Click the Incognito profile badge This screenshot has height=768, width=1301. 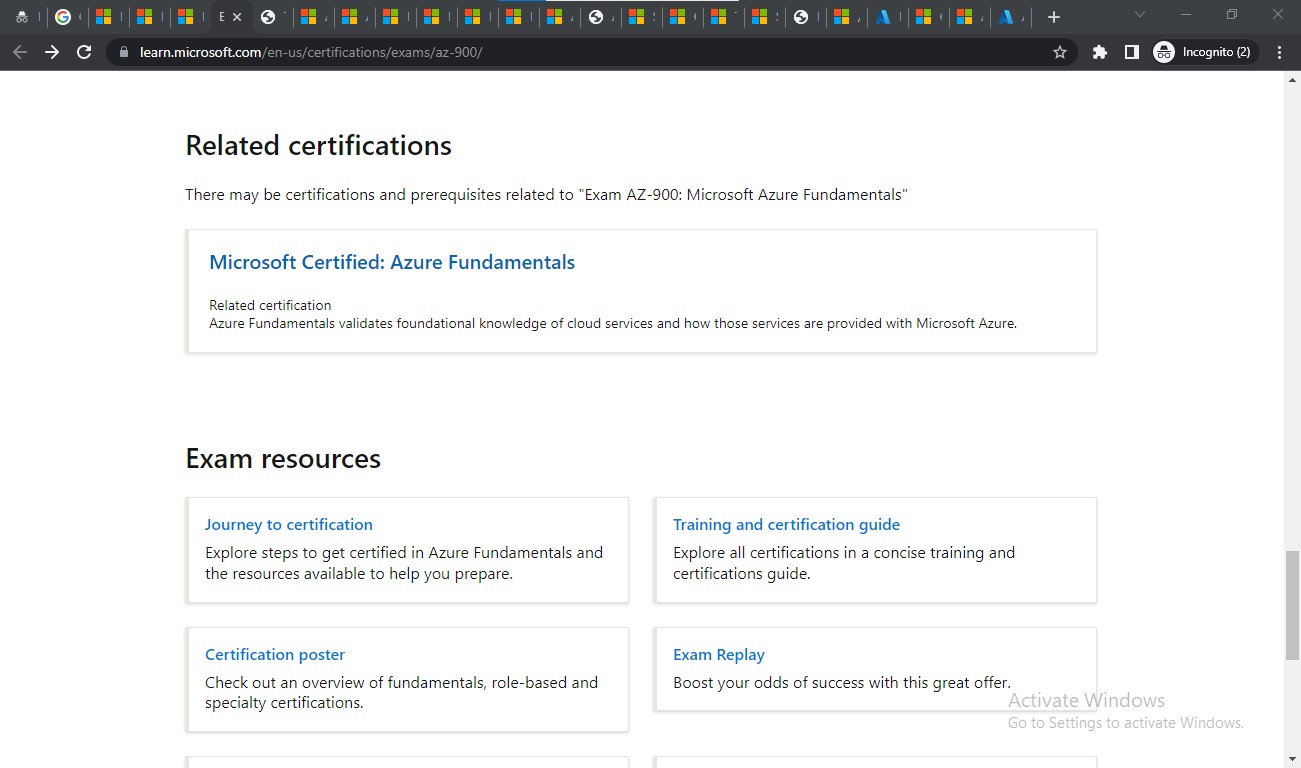tap(1204, 51)
